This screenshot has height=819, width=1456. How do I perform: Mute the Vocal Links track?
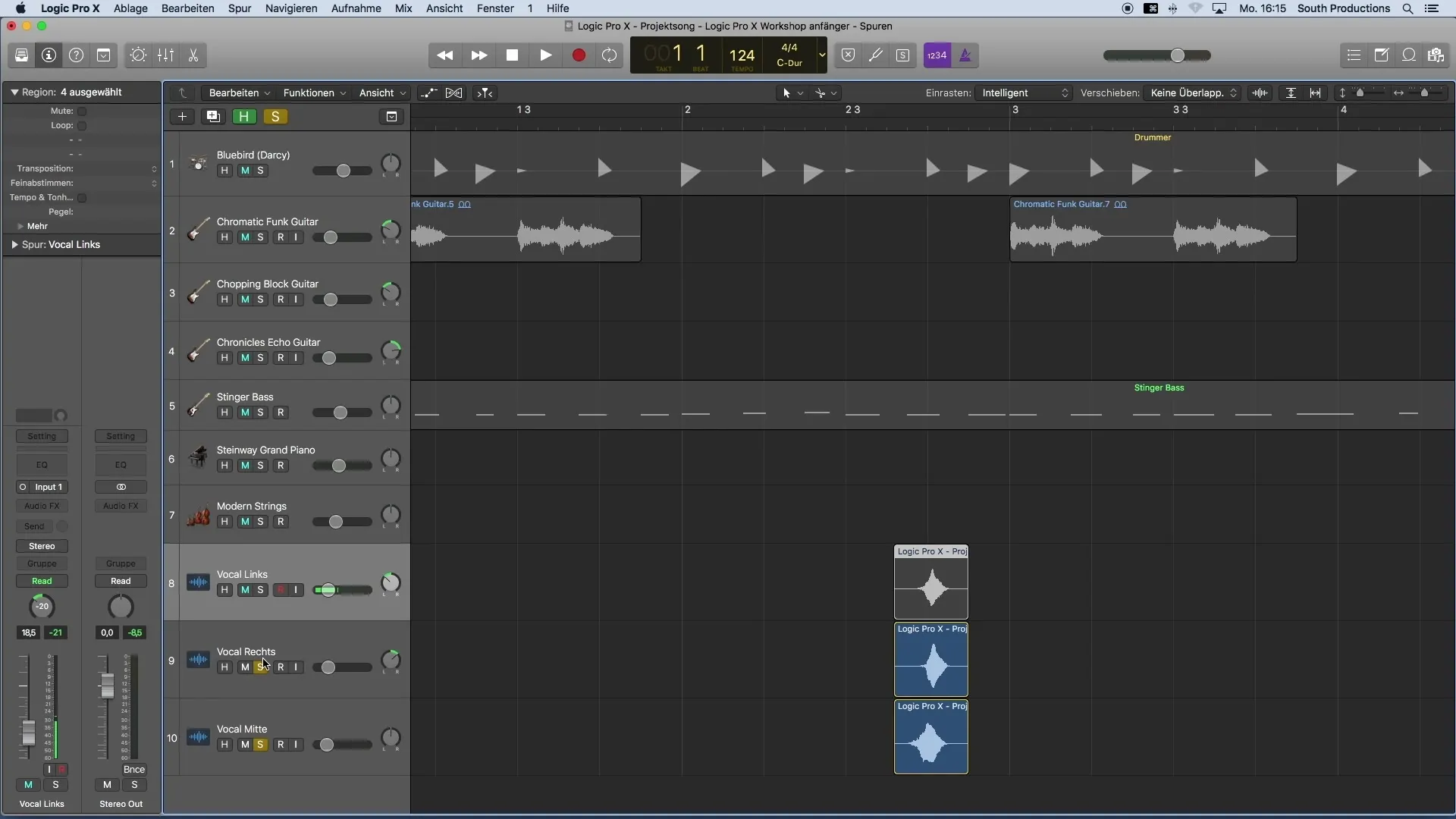coord(243,589)
